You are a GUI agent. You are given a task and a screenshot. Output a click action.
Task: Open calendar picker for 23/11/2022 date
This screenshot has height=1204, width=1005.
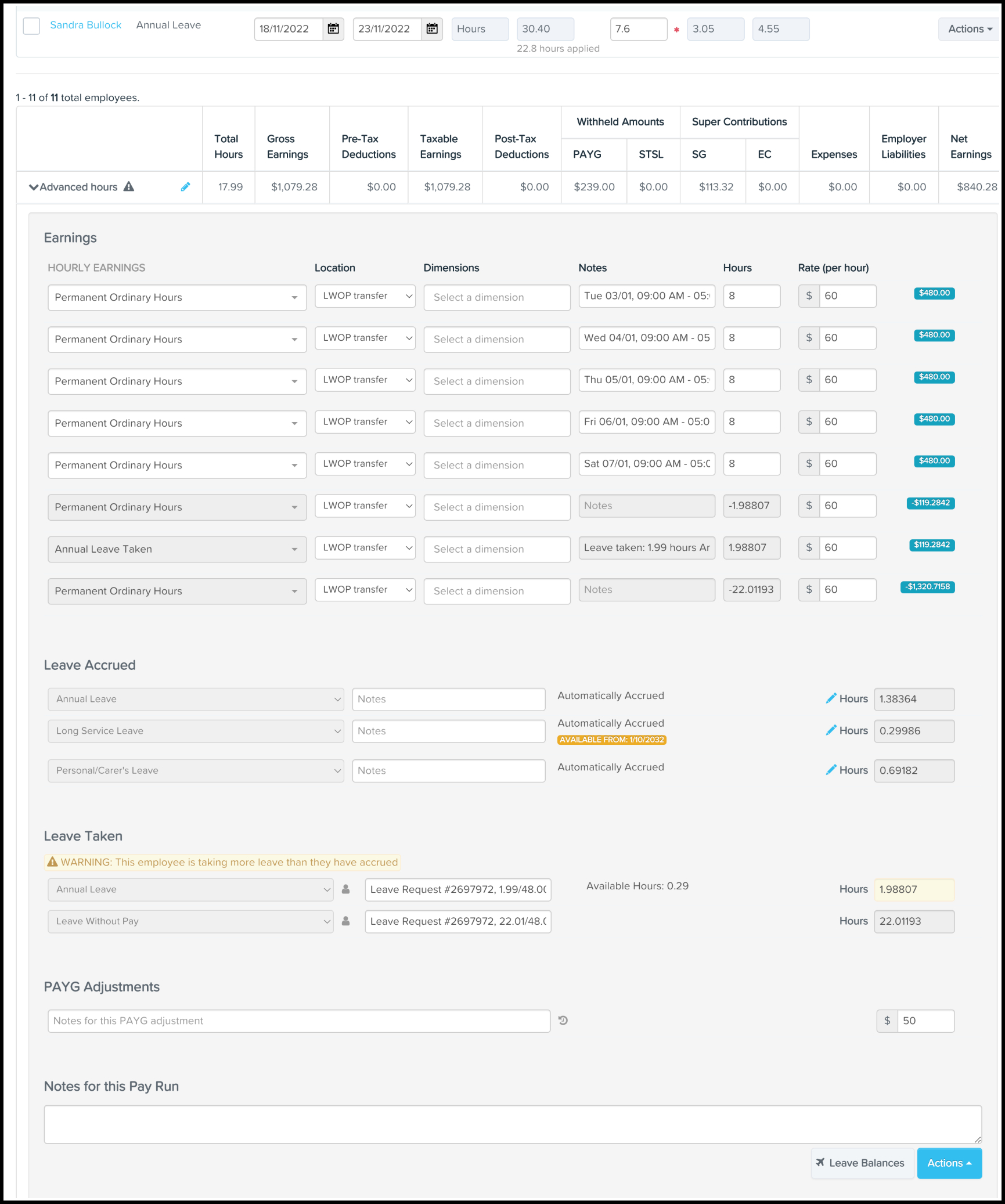(432, 29)
